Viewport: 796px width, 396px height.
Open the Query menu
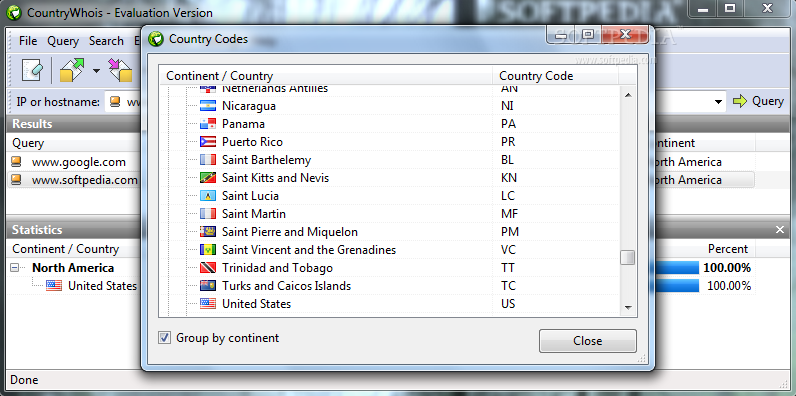[63, 41]
